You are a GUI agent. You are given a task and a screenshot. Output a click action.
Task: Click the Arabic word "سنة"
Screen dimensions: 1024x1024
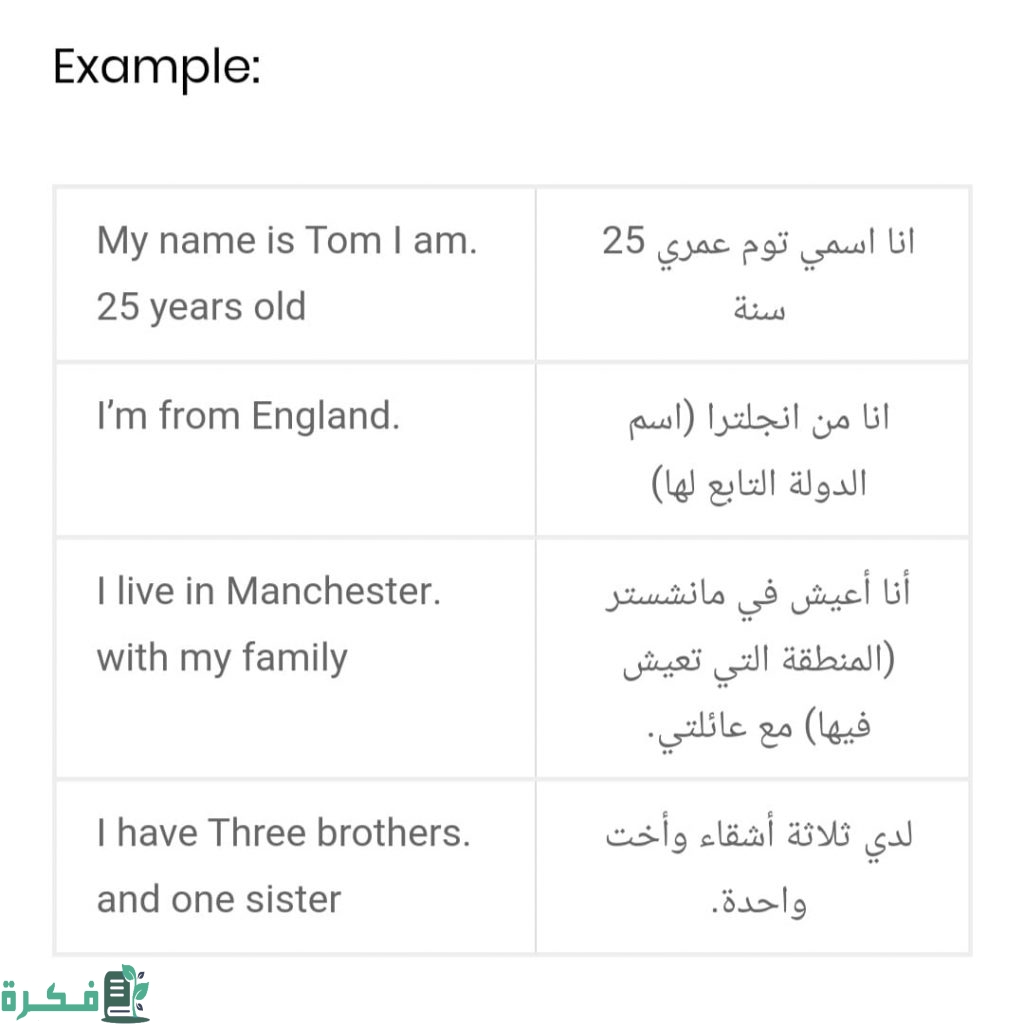[759, 308]
